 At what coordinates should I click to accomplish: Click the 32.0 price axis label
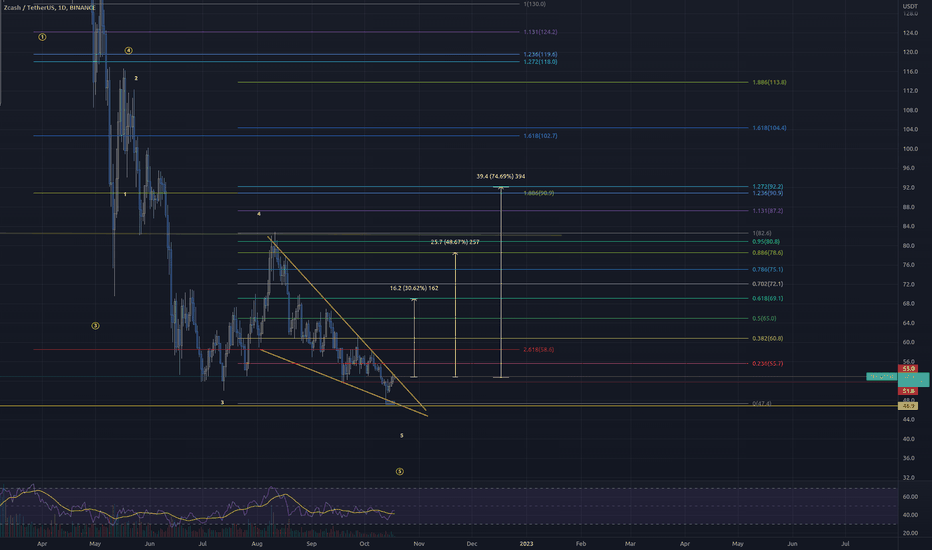coord(909,478)
